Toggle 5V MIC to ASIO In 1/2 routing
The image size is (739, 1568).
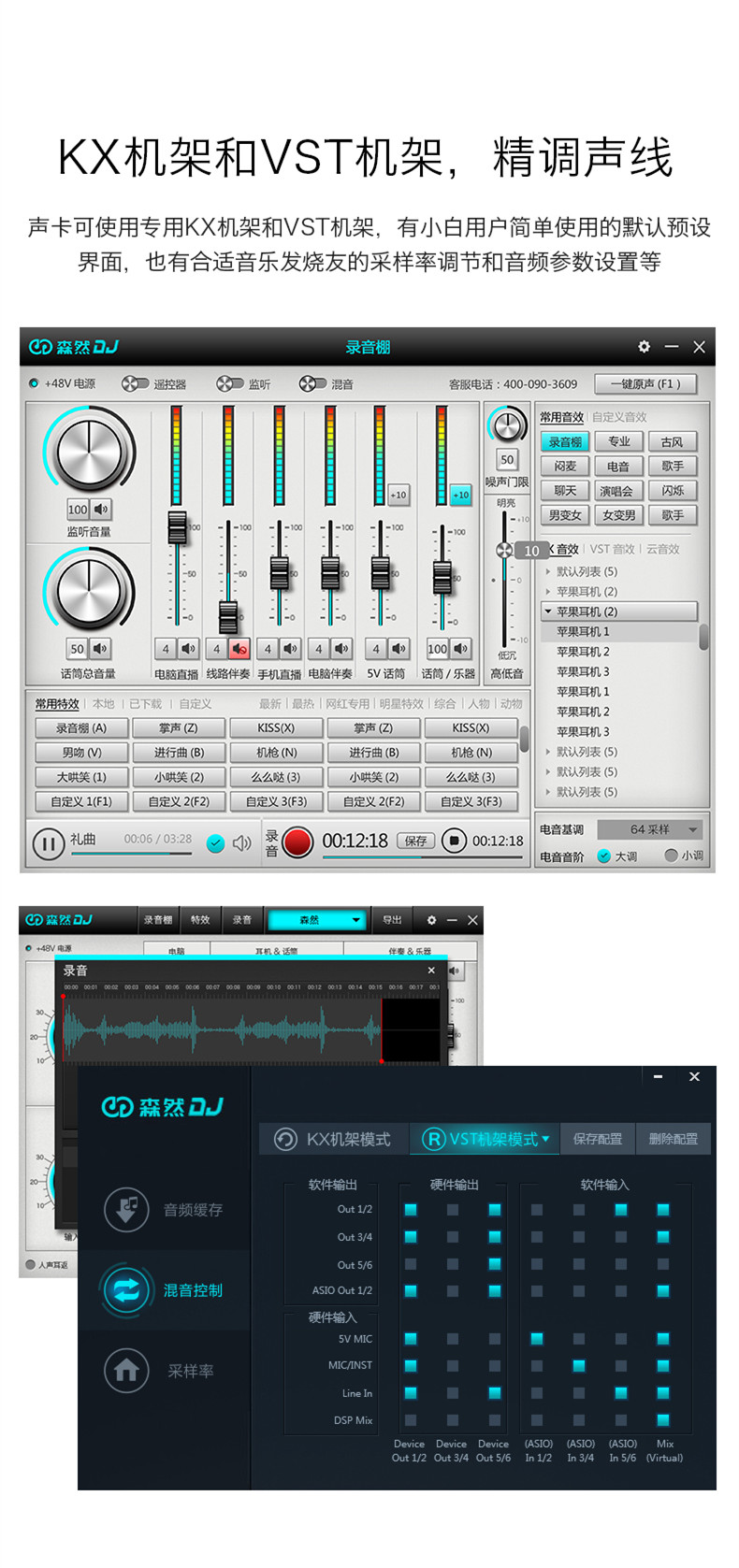click(537, 1339)
